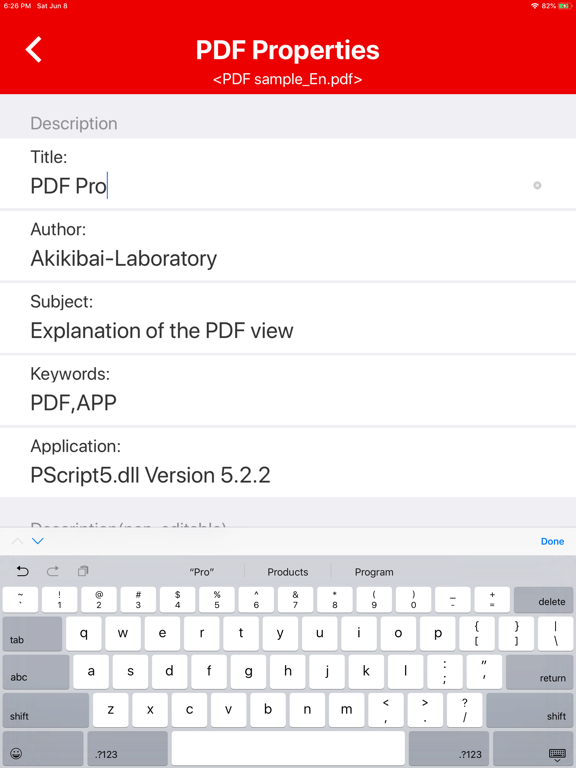Tap the 0 and right parenthesis key

[413, 600]
